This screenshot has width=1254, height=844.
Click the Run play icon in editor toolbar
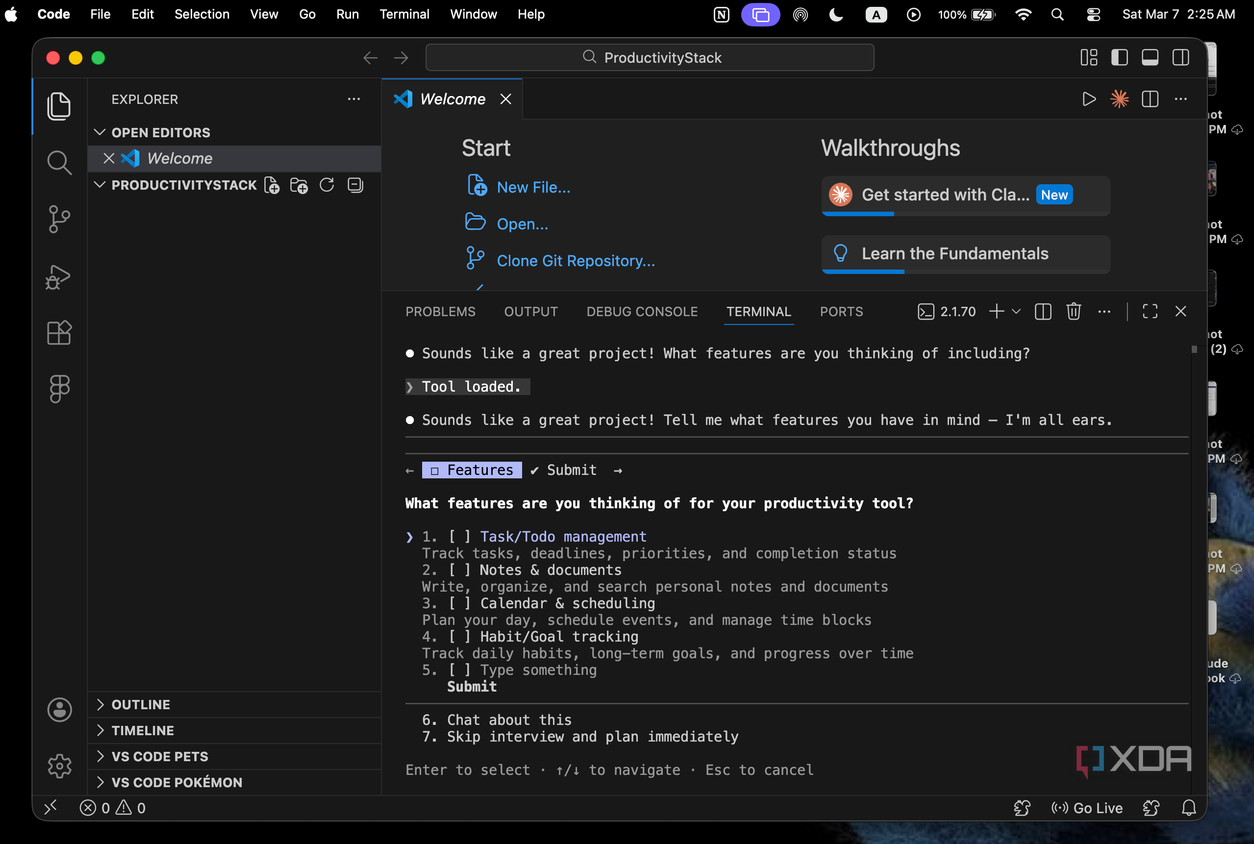pyautogui.click(x=1089, y=99)
